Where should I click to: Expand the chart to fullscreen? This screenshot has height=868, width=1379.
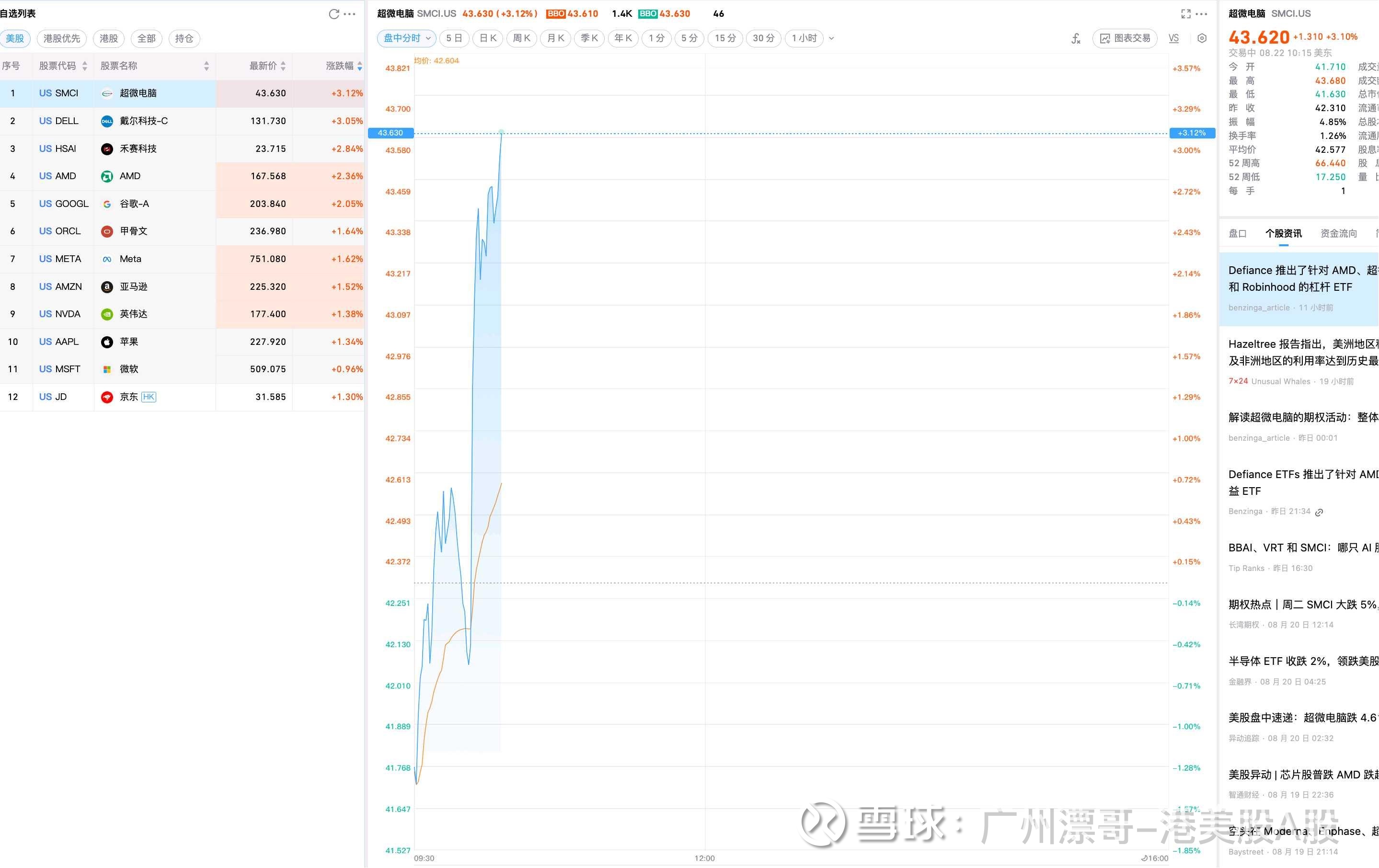(x=1185, y=14)
